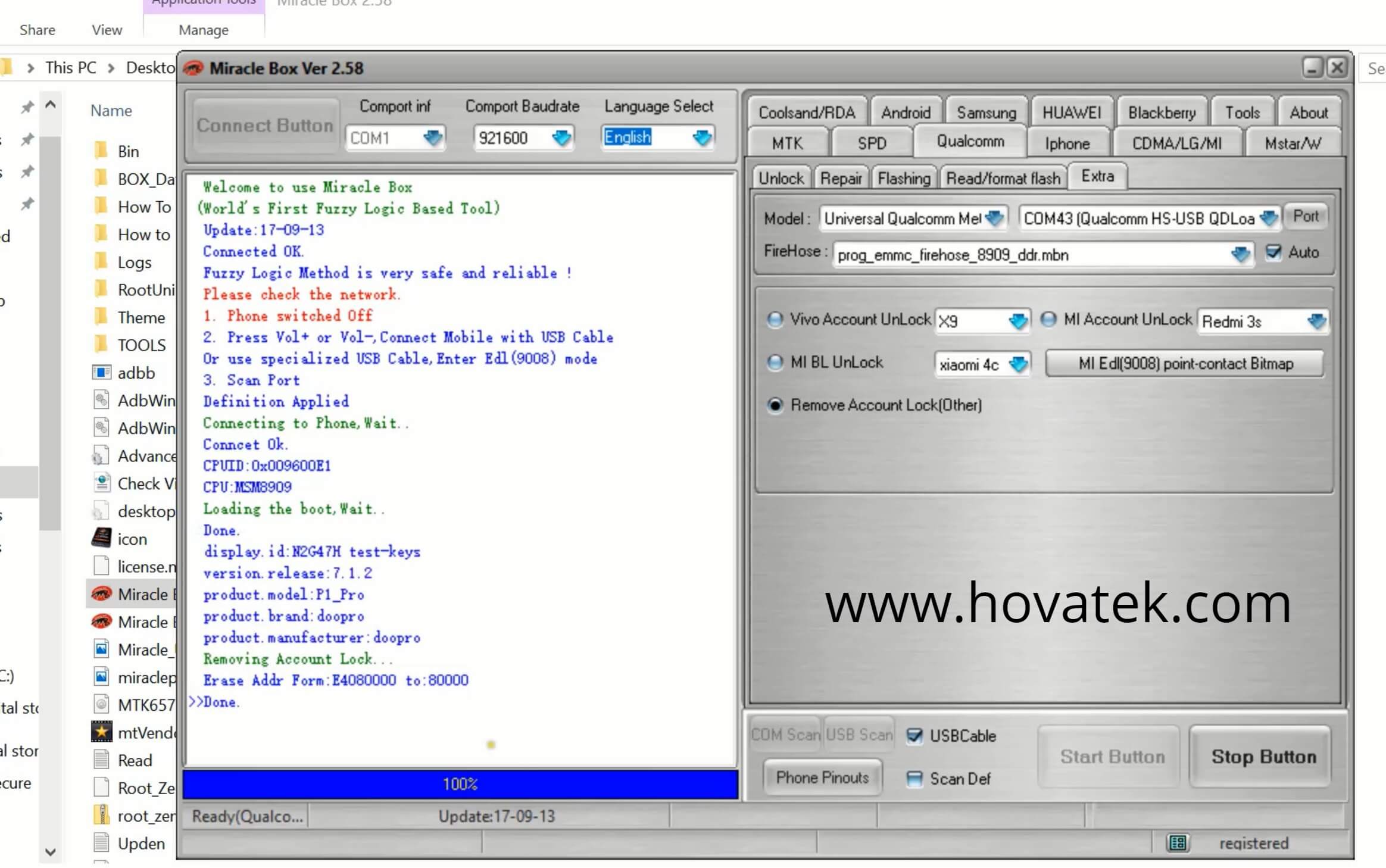Open the Read/format flash sub-tab
The height and width of the screenshot is (868, 1386).
[1003, 178]
